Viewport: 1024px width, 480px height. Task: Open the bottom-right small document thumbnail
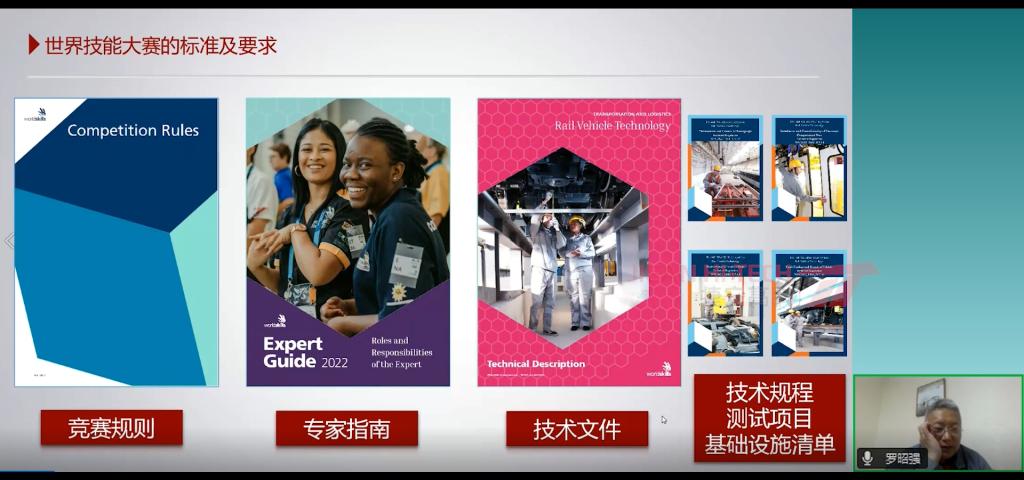pos(809,303)
